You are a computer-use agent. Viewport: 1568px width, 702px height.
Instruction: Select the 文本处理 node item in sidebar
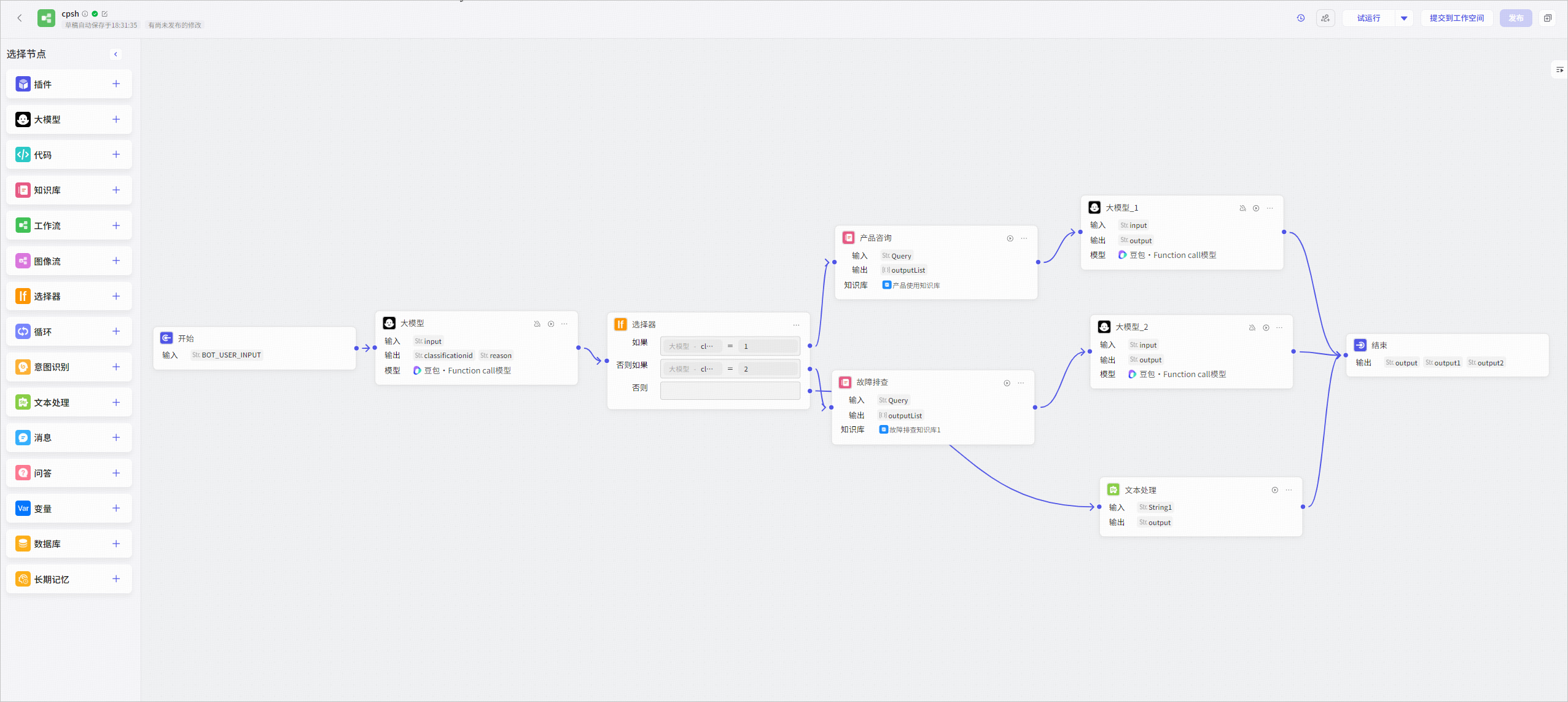tap(69, 402)
